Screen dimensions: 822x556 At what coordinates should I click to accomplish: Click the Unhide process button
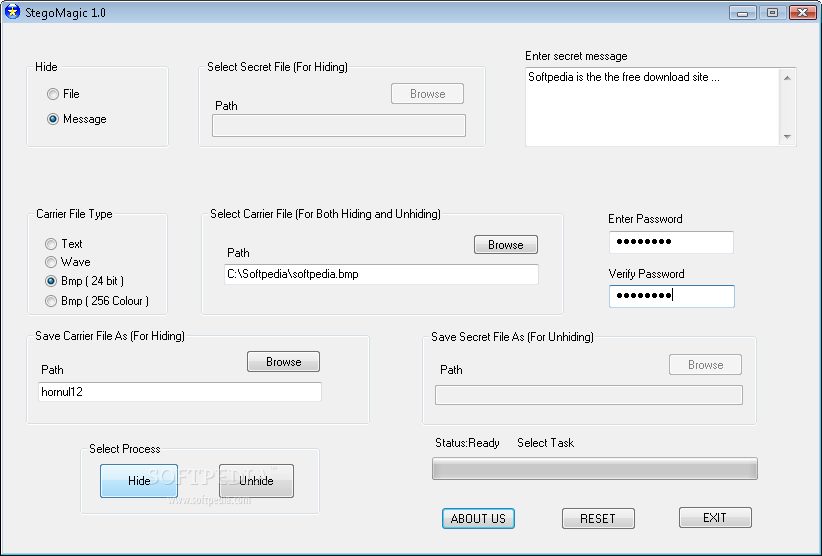[x=256, y=481]
